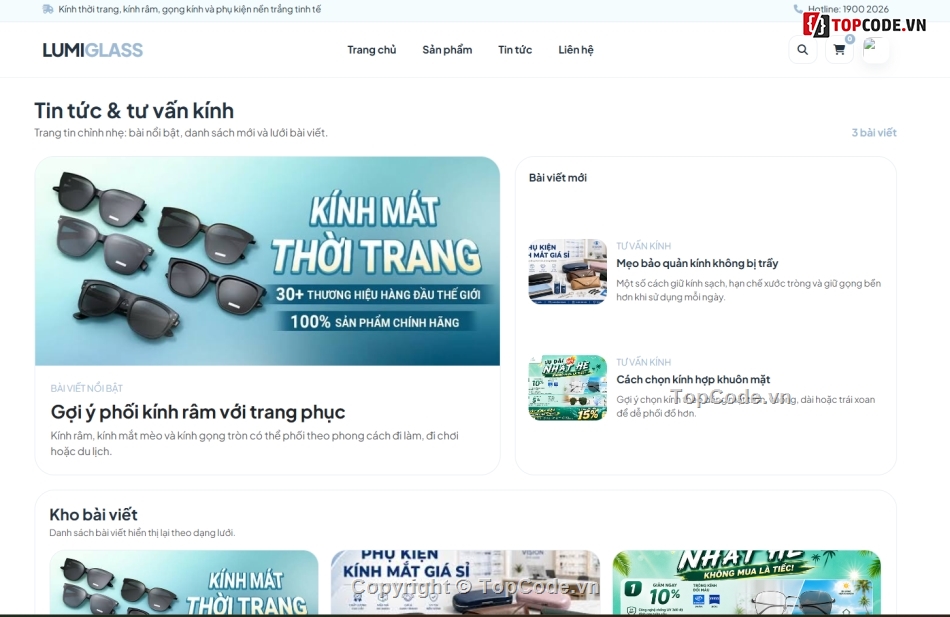Click the Kho bài viết heading
Image resolution: width=950 pixels, height=617 pixels.
pyautogui.click(x=93, y=515)
